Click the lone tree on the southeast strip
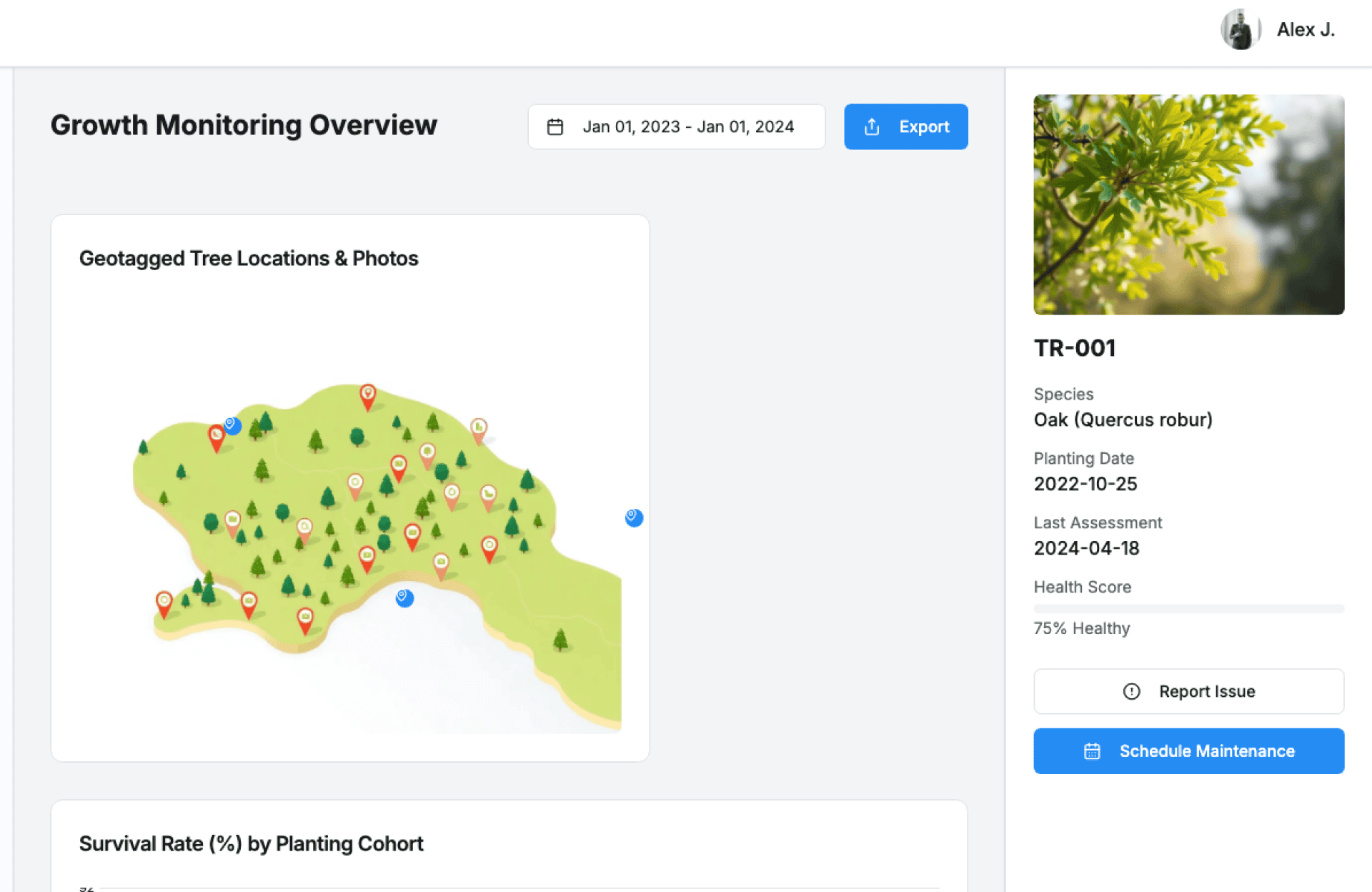This screenshot has width=1372, height=892. (561, 640)
